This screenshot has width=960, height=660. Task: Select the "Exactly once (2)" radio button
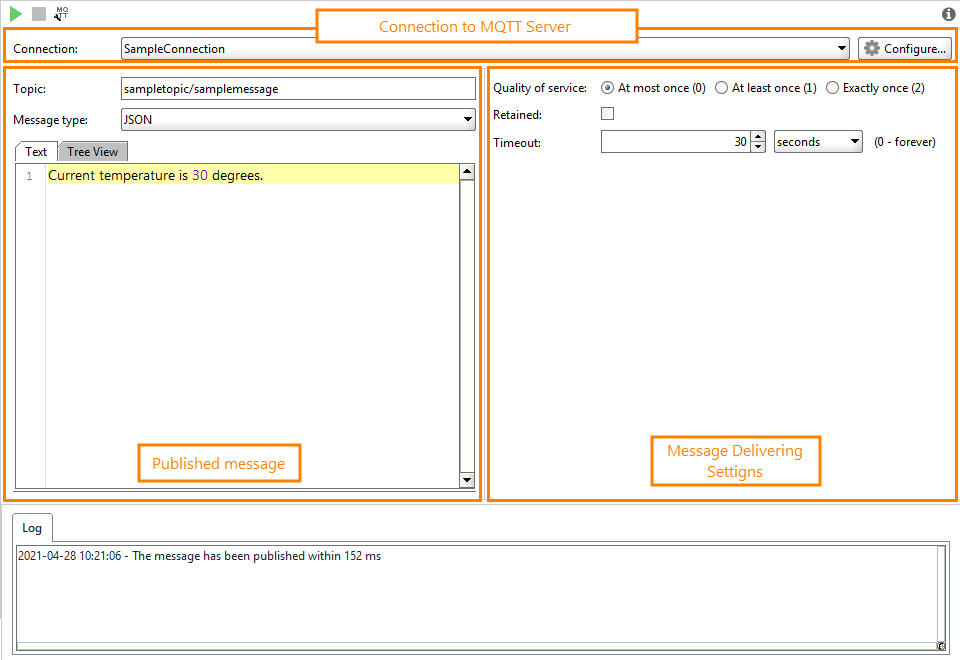pos(833,88)
